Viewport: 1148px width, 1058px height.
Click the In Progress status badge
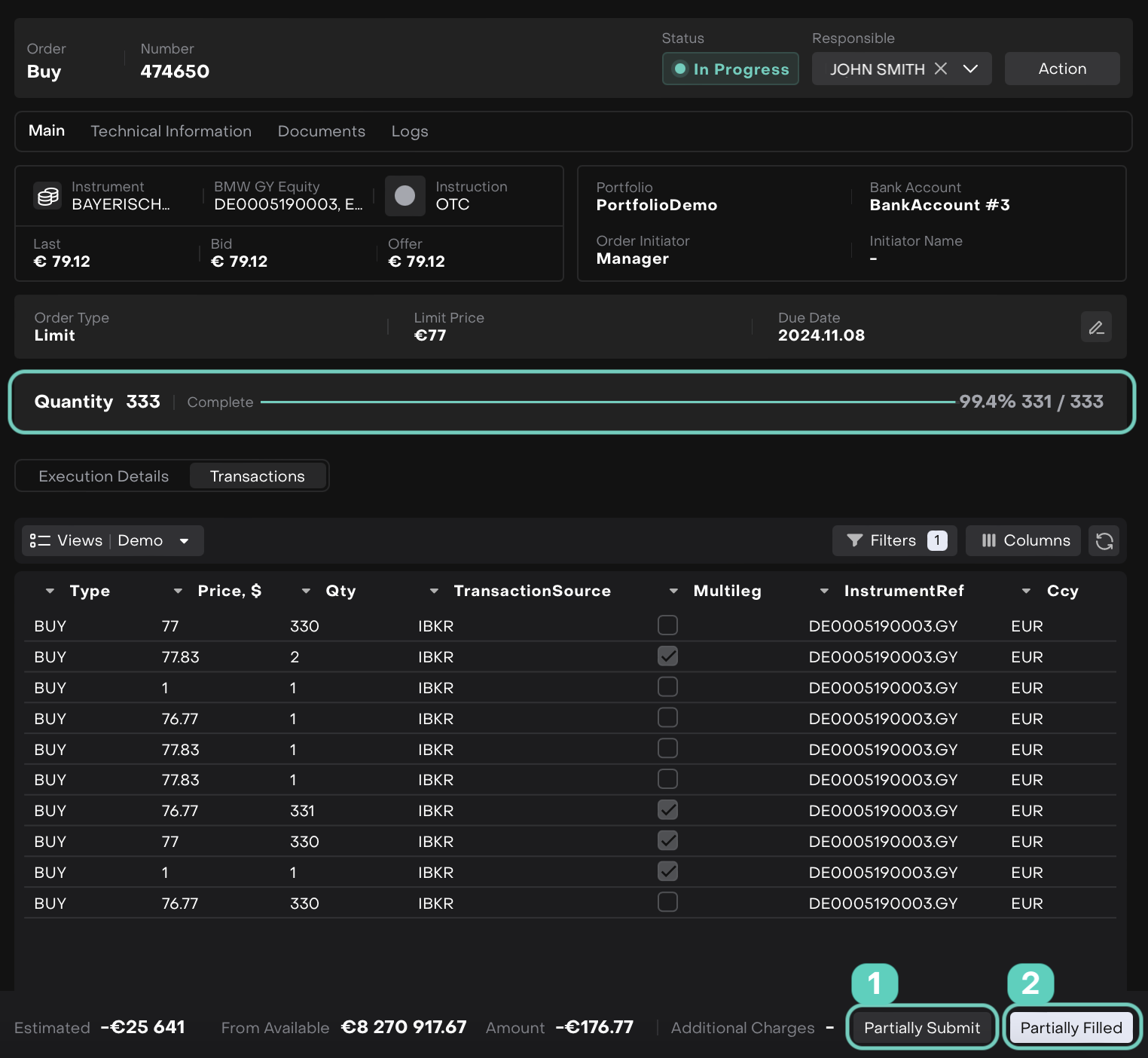pos(730,69)
